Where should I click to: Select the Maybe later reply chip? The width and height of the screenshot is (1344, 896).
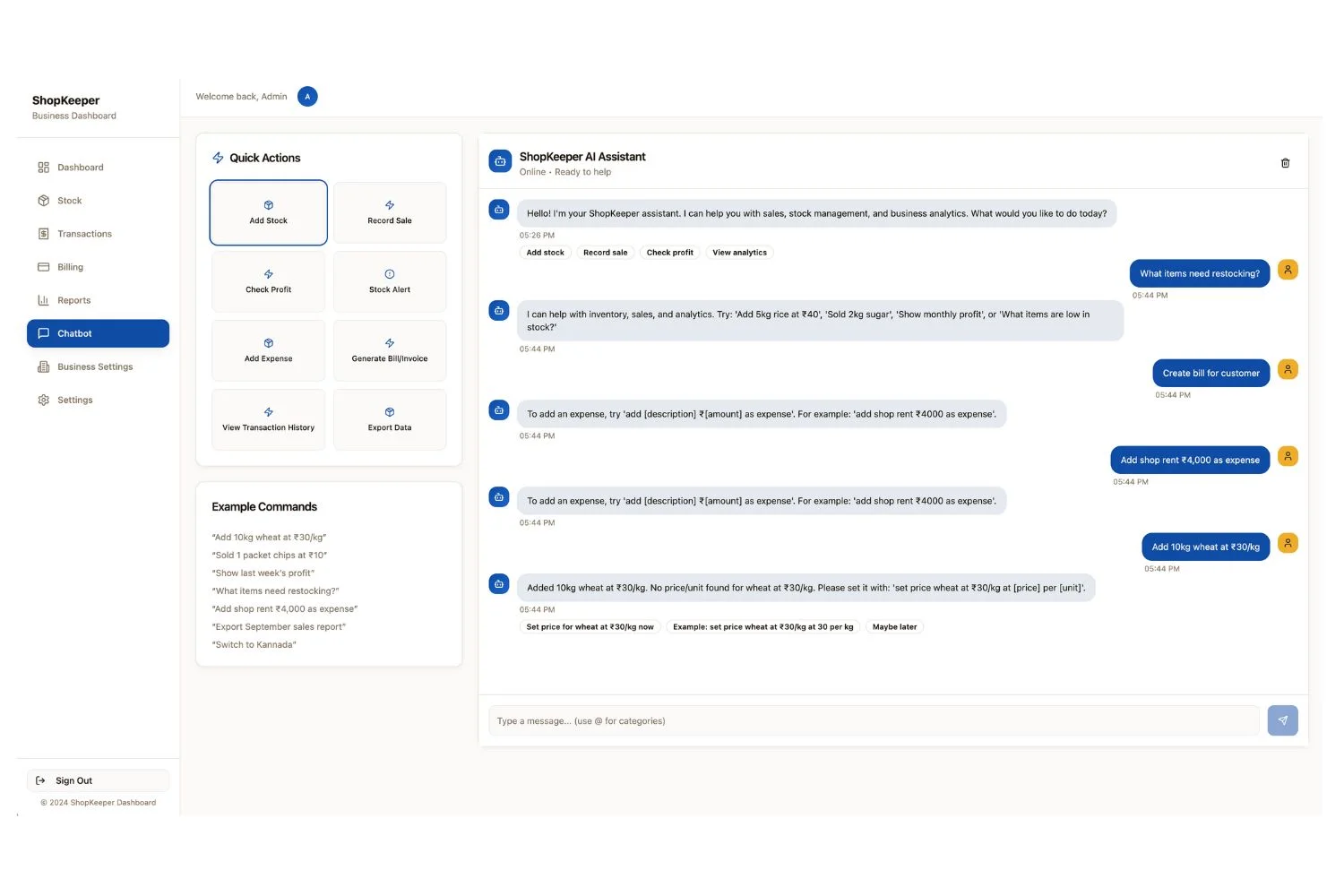(894, 627)
